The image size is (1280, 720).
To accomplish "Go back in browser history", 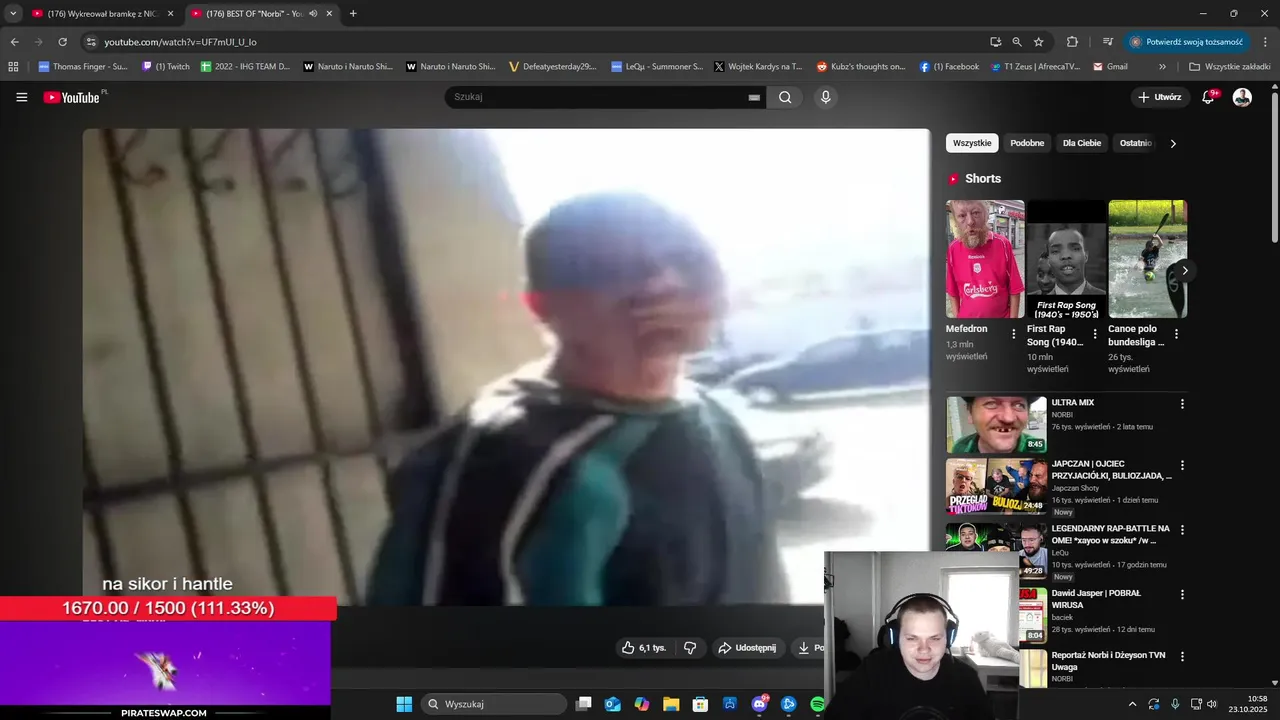I will point(14,42).
